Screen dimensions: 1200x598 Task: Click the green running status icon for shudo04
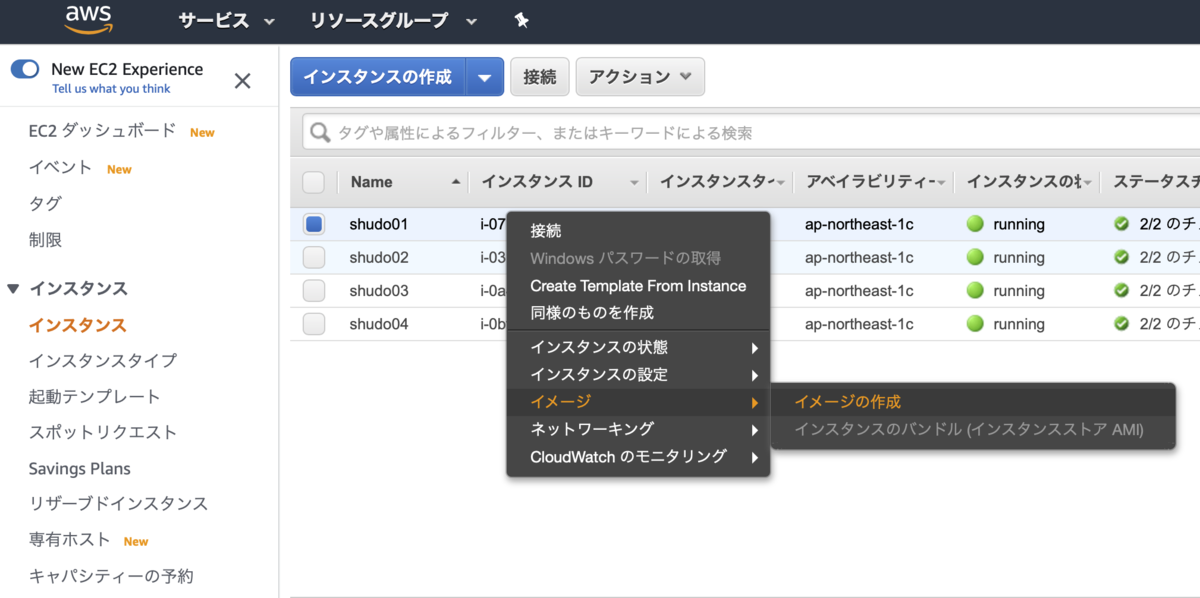975,324
